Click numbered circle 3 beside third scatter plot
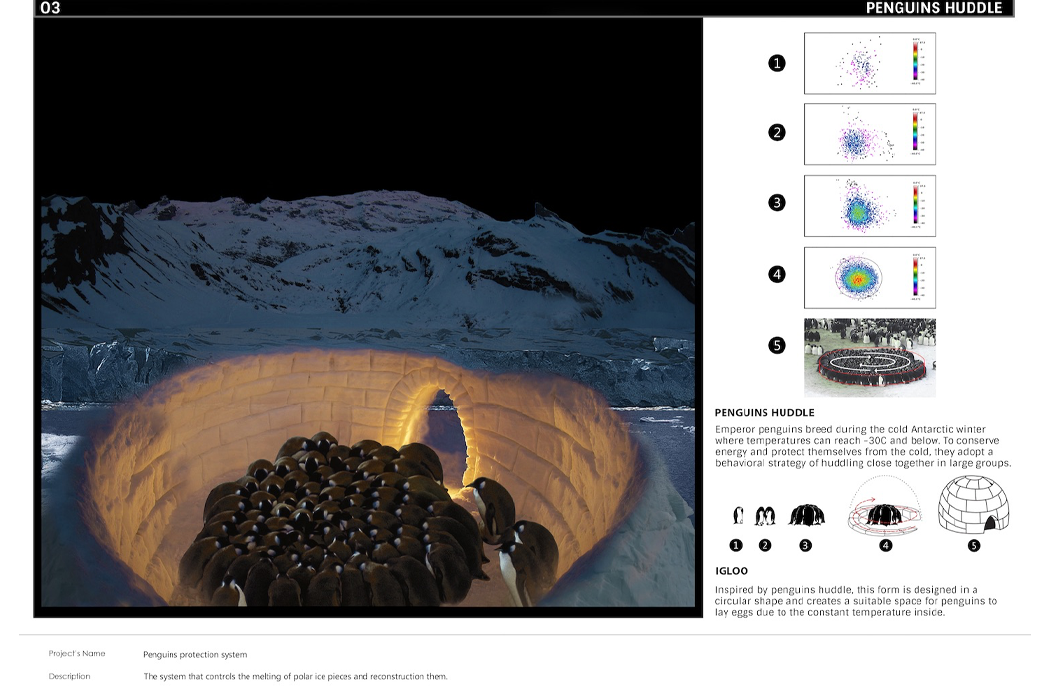 777,203
